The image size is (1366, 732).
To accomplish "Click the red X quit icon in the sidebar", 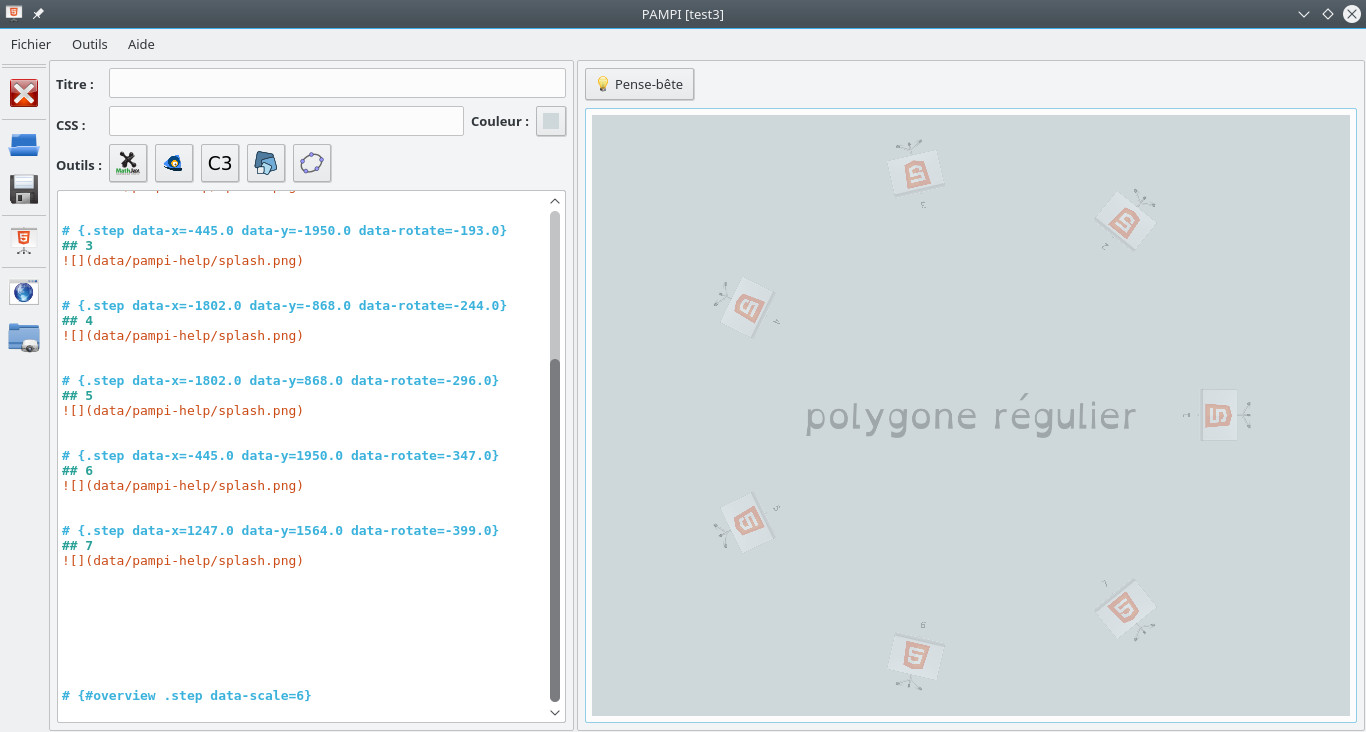I will point(24,93).
